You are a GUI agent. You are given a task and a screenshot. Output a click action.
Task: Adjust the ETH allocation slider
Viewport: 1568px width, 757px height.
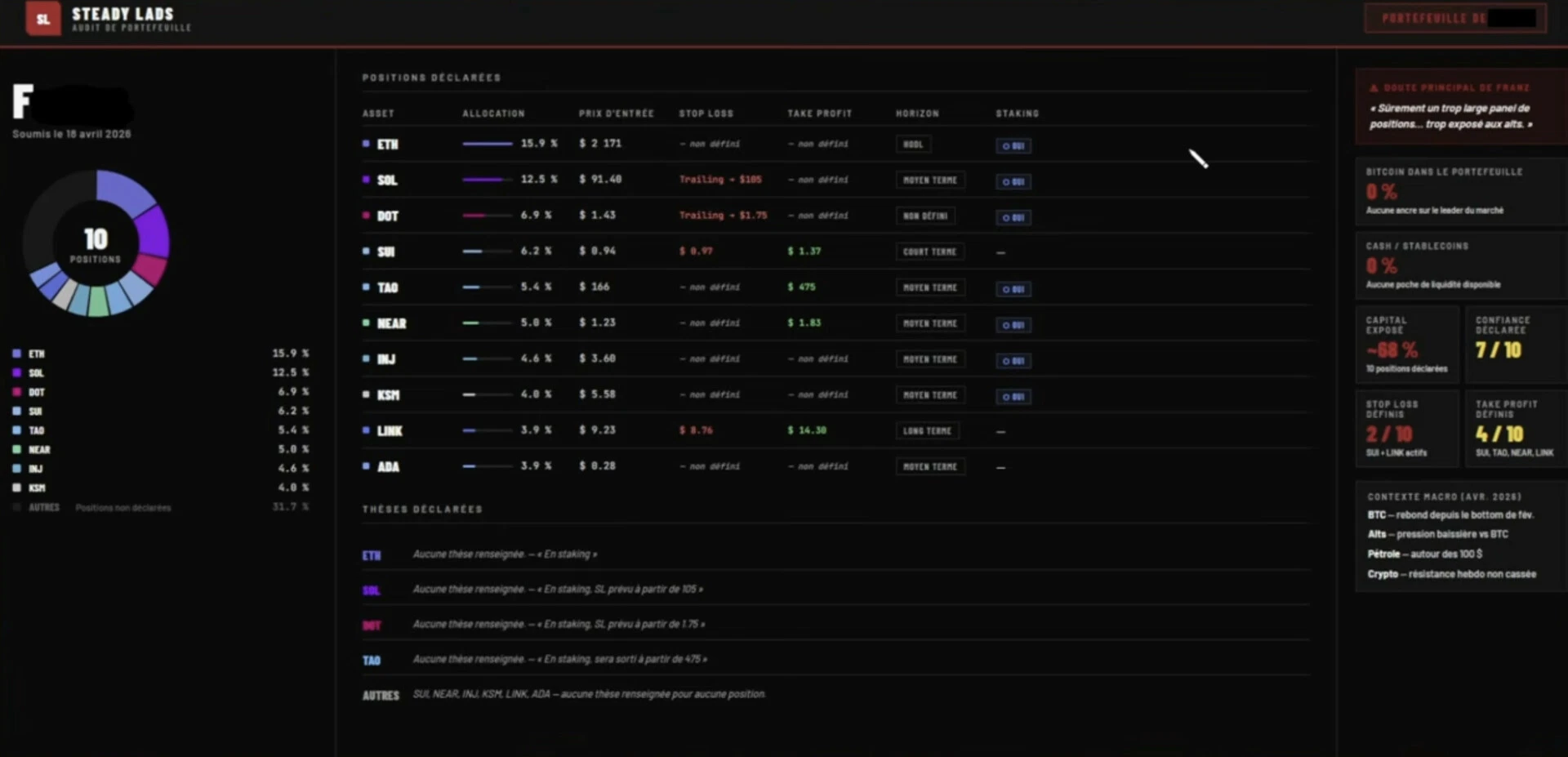pos(488,142)
